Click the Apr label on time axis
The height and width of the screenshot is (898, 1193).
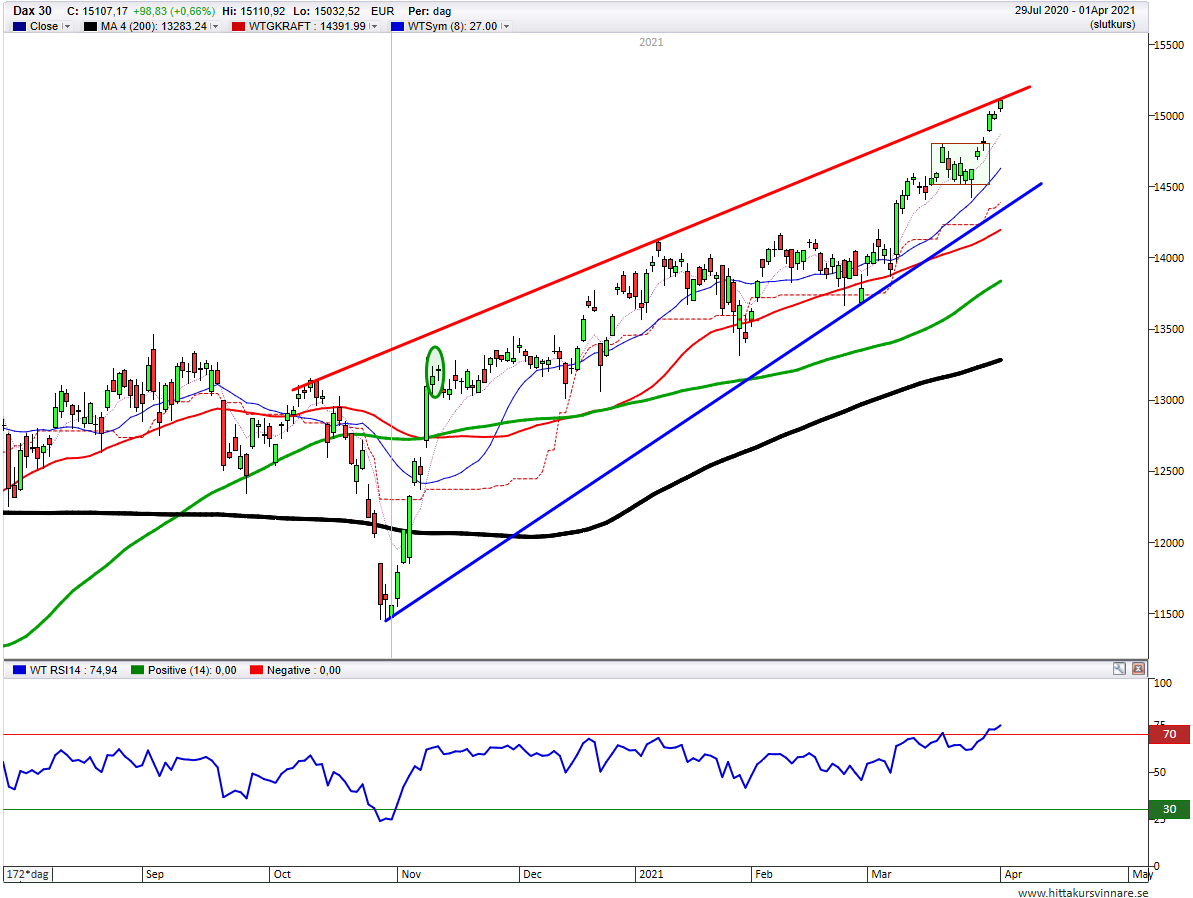coord(1013,874)
